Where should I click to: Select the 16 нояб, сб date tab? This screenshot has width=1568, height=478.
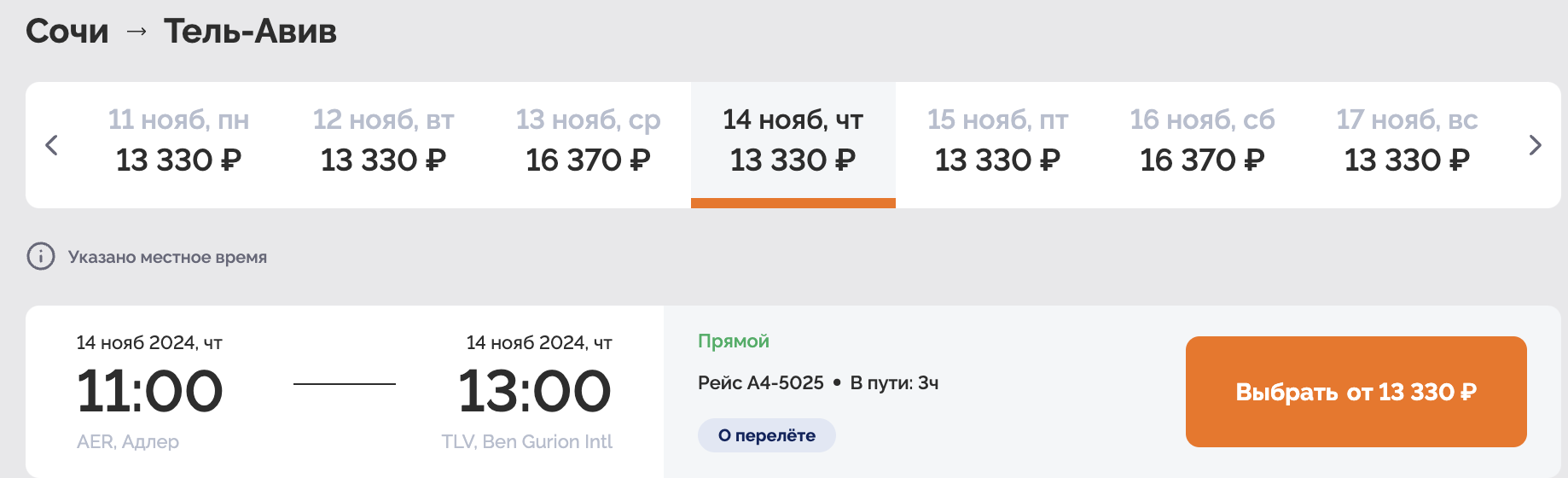[x=1203, y=141]
